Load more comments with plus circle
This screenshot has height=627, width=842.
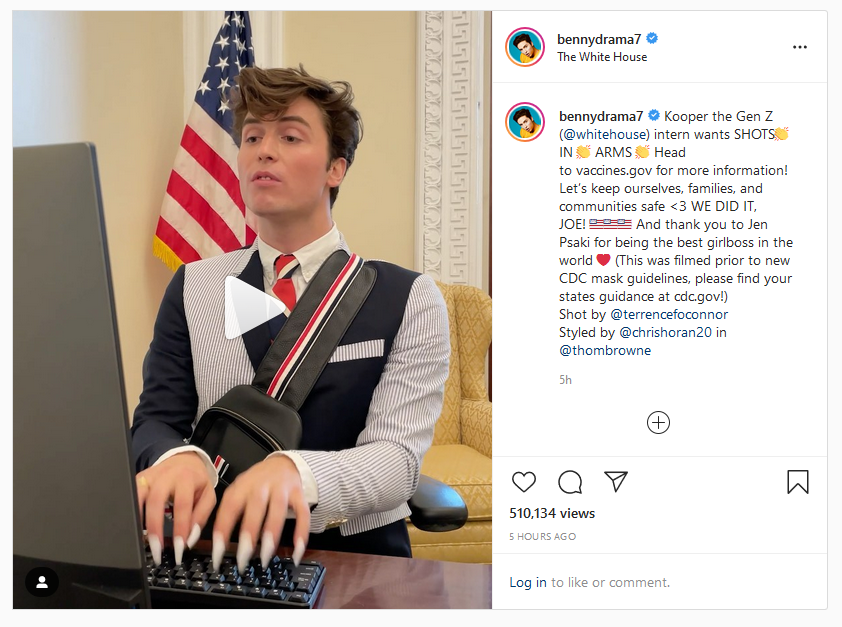[658, 422]
